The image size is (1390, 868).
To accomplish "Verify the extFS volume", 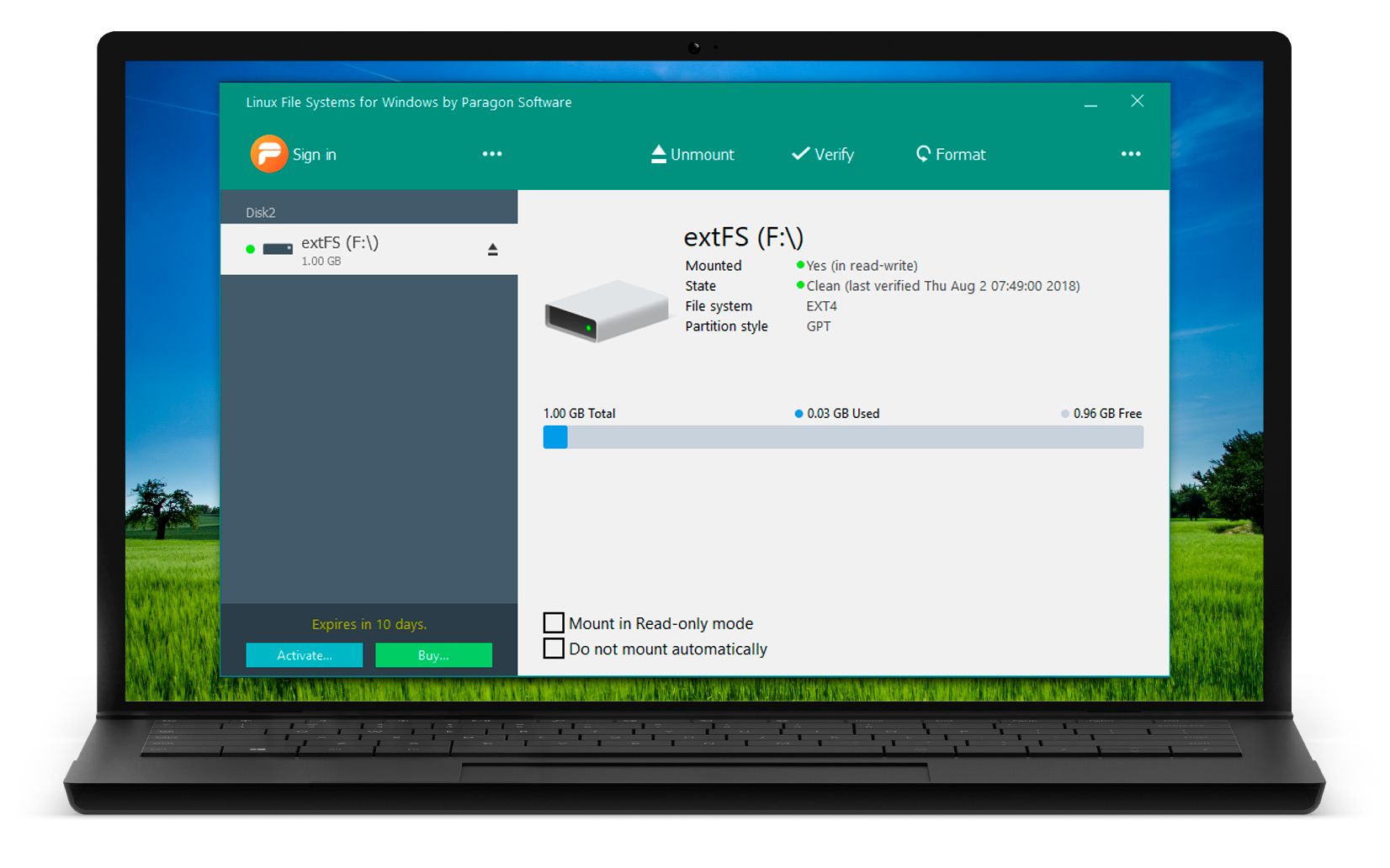I will pyautogui.click(x=823, y=154).
